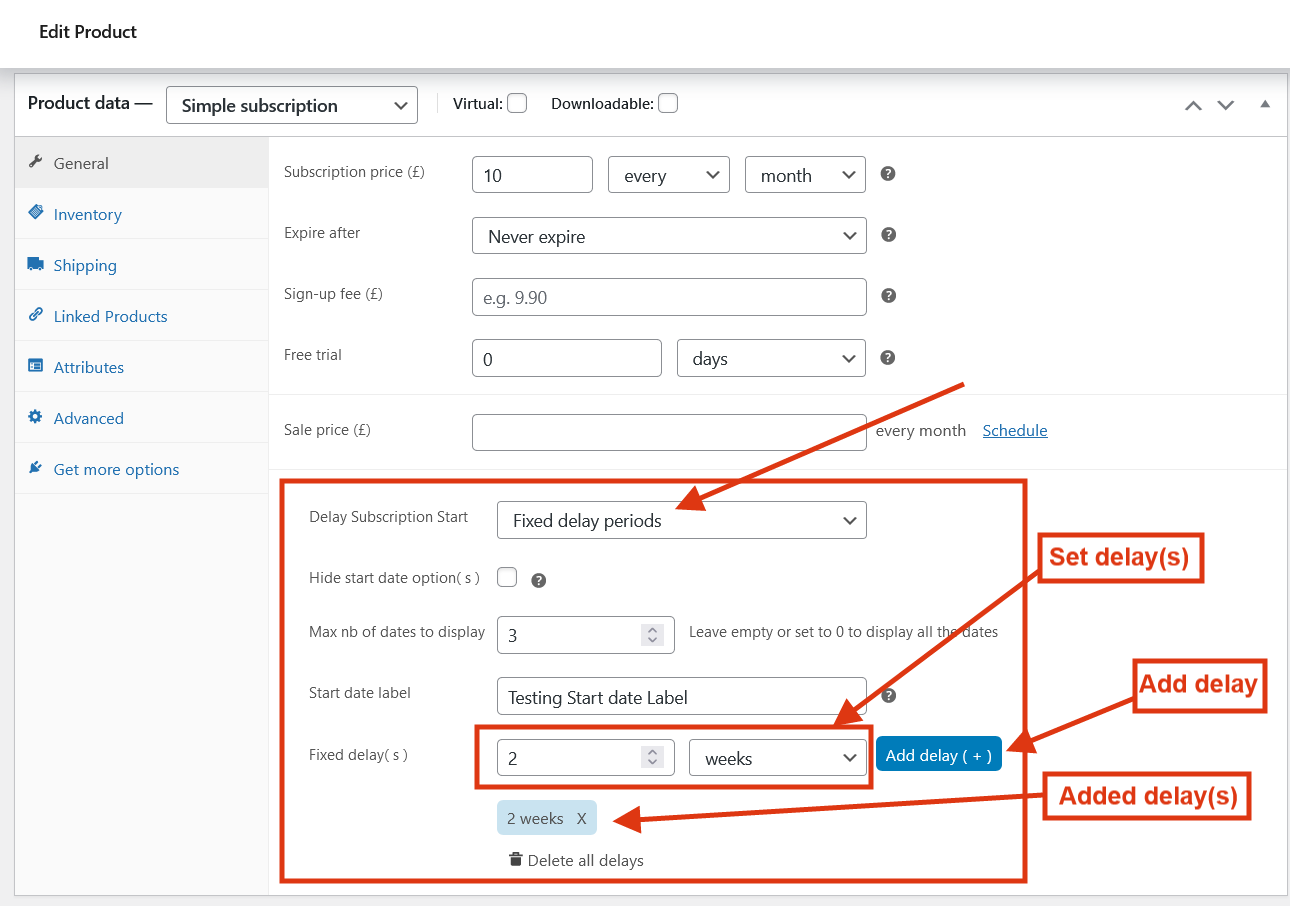The height and width of the screenshot is (906, 1290).
Task: Increment Max nb of dates with the stepper
Action: tap(652, 629)
